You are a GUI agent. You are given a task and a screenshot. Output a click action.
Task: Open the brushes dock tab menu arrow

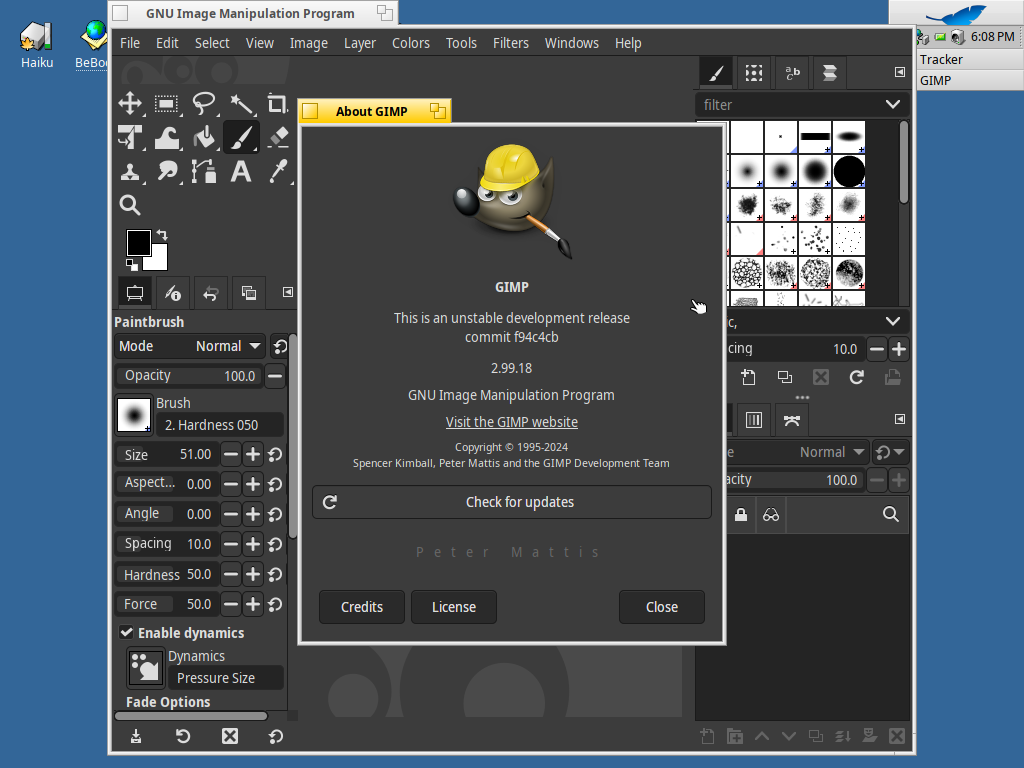tap(899, 72)
